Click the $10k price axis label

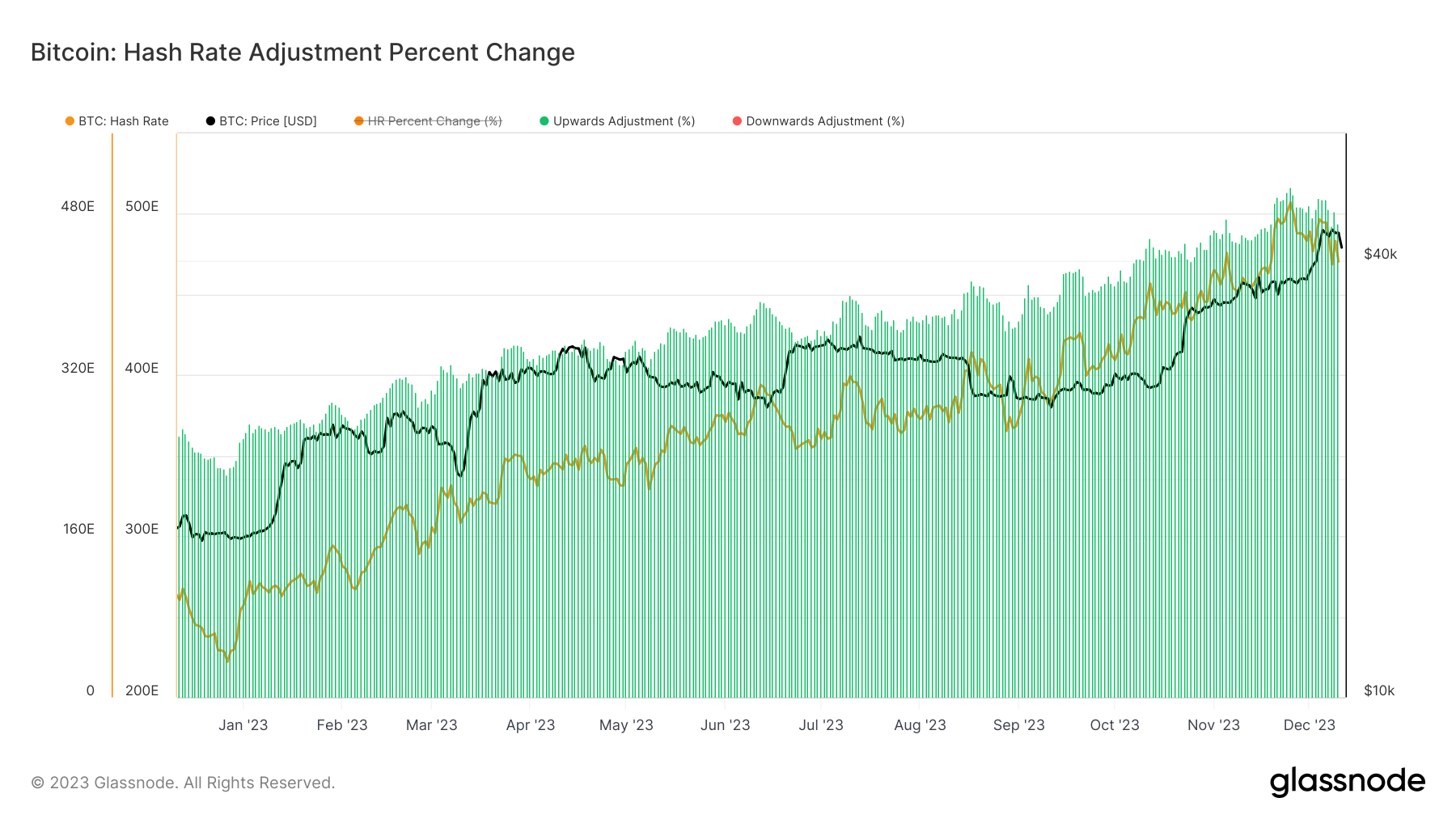1379,690
